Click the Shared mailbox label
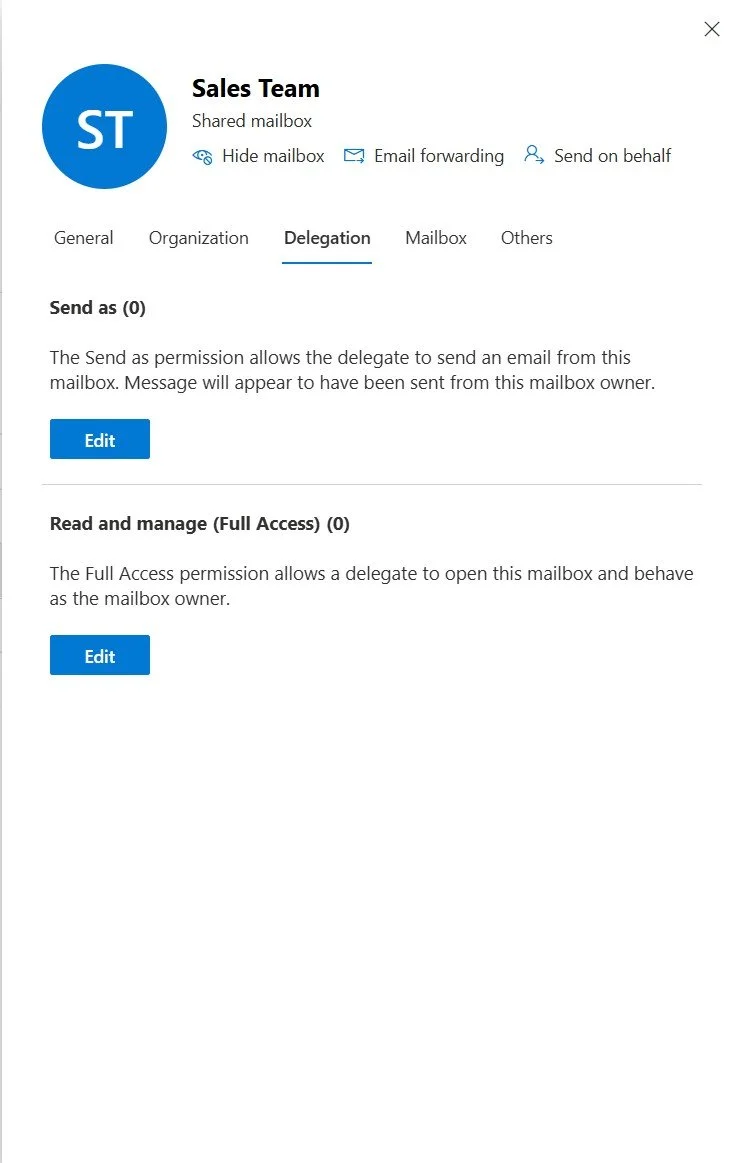The height and width of the screenshot is (1163, 737). pyautogui.click(x=252, y=121)
